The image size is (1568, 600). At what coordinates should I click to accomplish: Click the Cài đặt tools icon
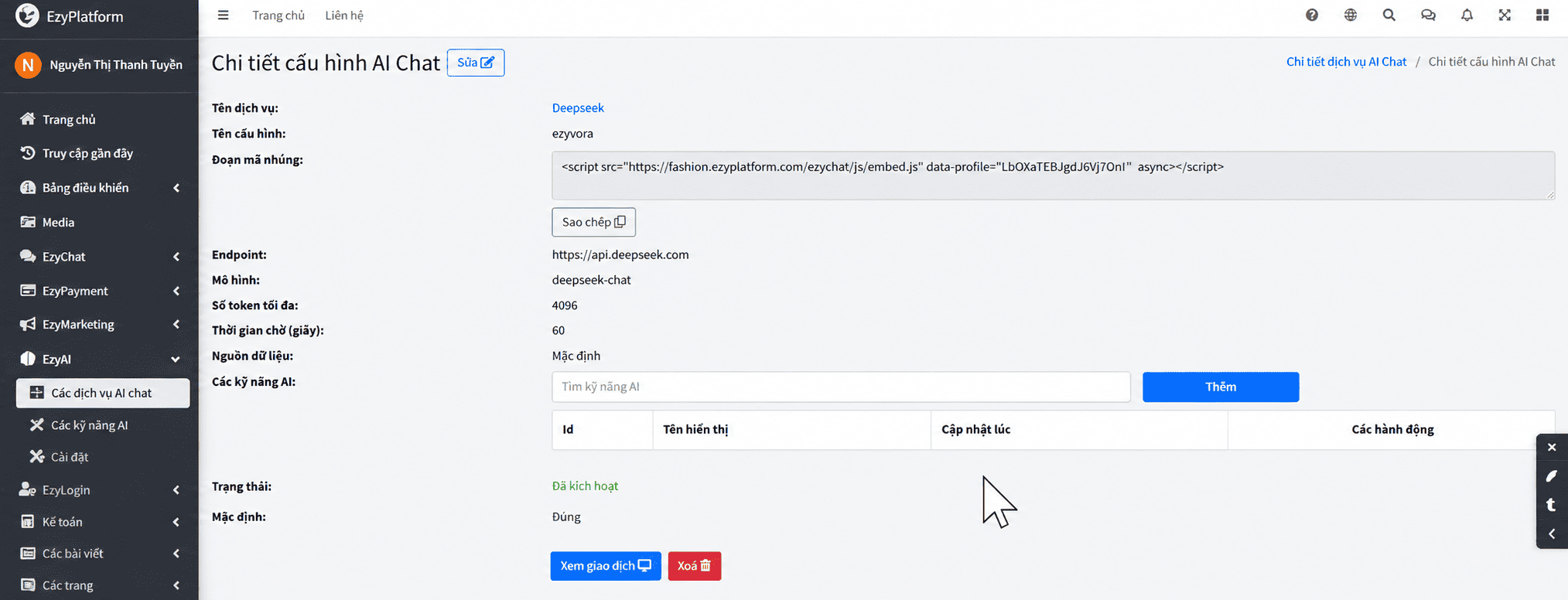point(36,456)
